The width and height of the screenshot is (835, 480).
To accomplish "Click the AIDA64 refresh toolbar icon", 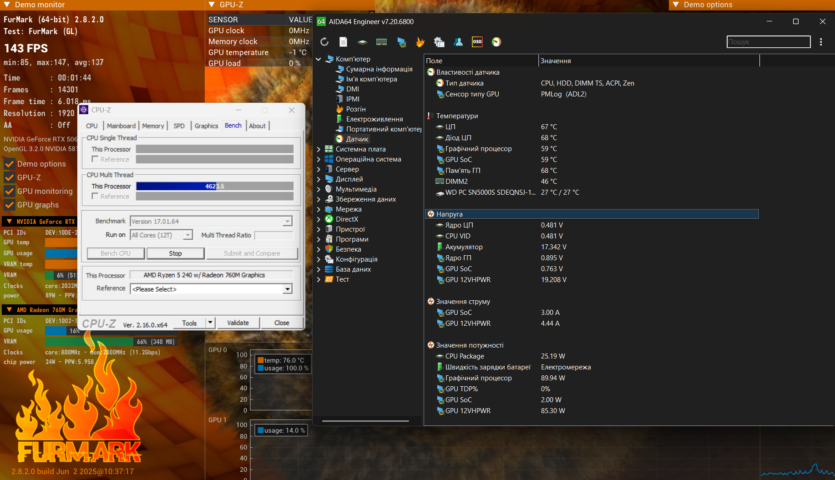I will coord(325,42).
